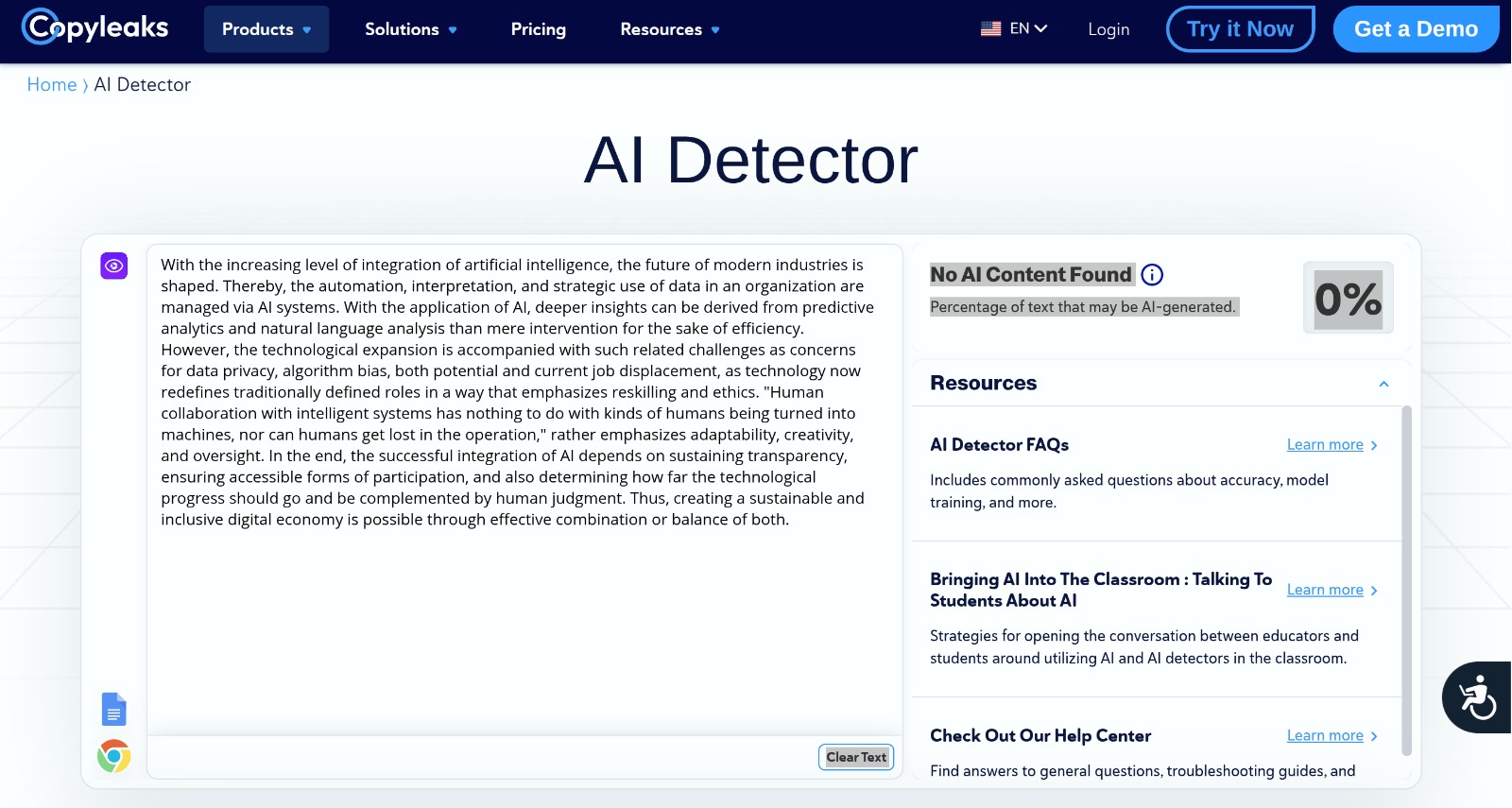
Task: Click the Copyleaks logo
Action: [94, 28]
